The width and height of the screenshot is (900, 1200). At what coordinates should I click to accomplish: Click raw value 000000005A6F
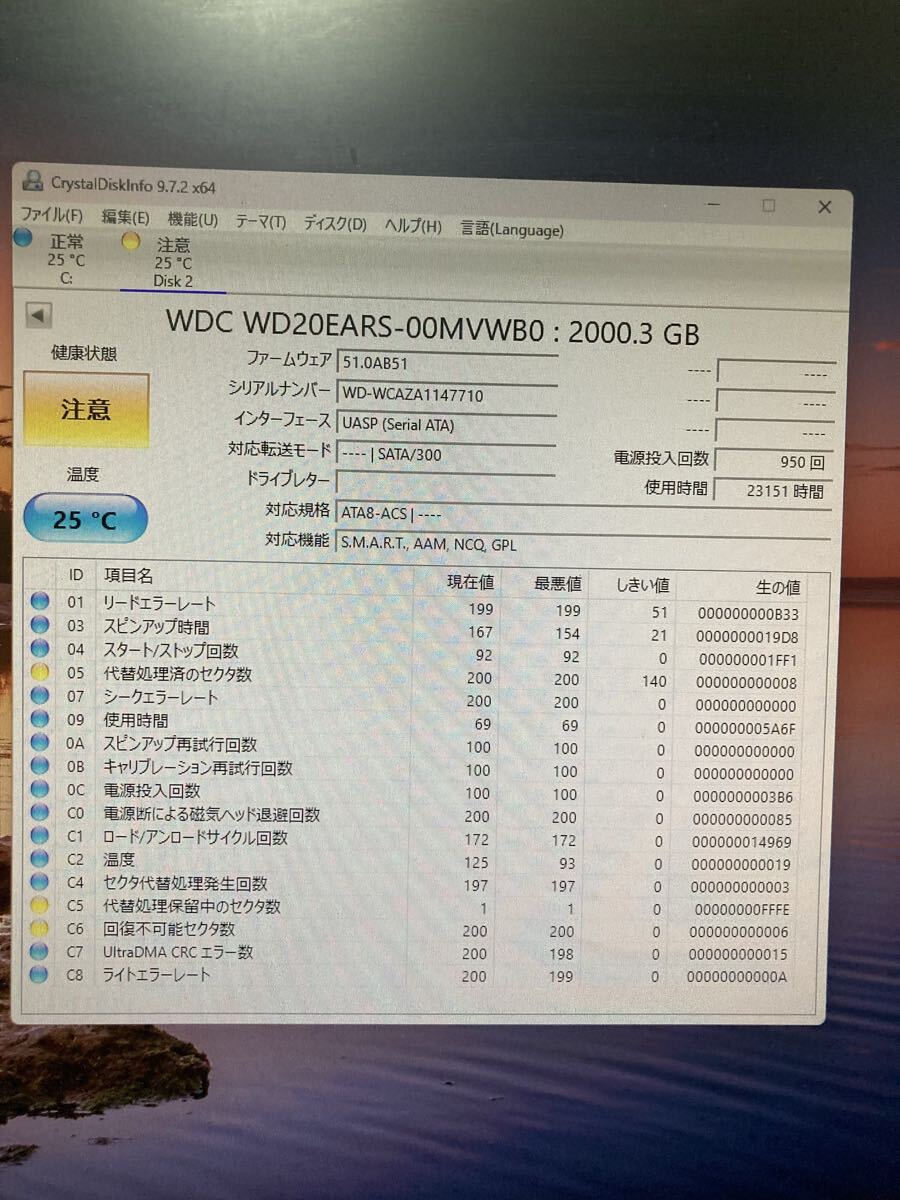coord(745,727)
